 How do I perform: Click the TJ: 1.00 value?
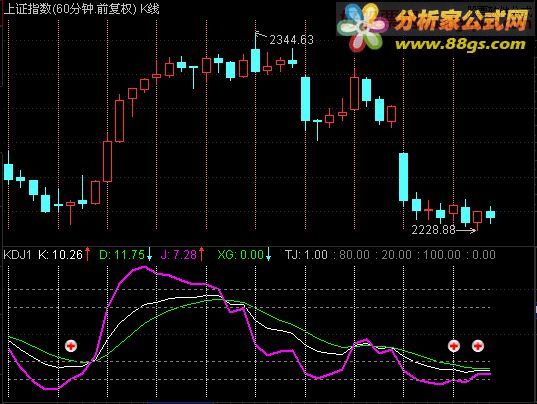click(306, 255)
